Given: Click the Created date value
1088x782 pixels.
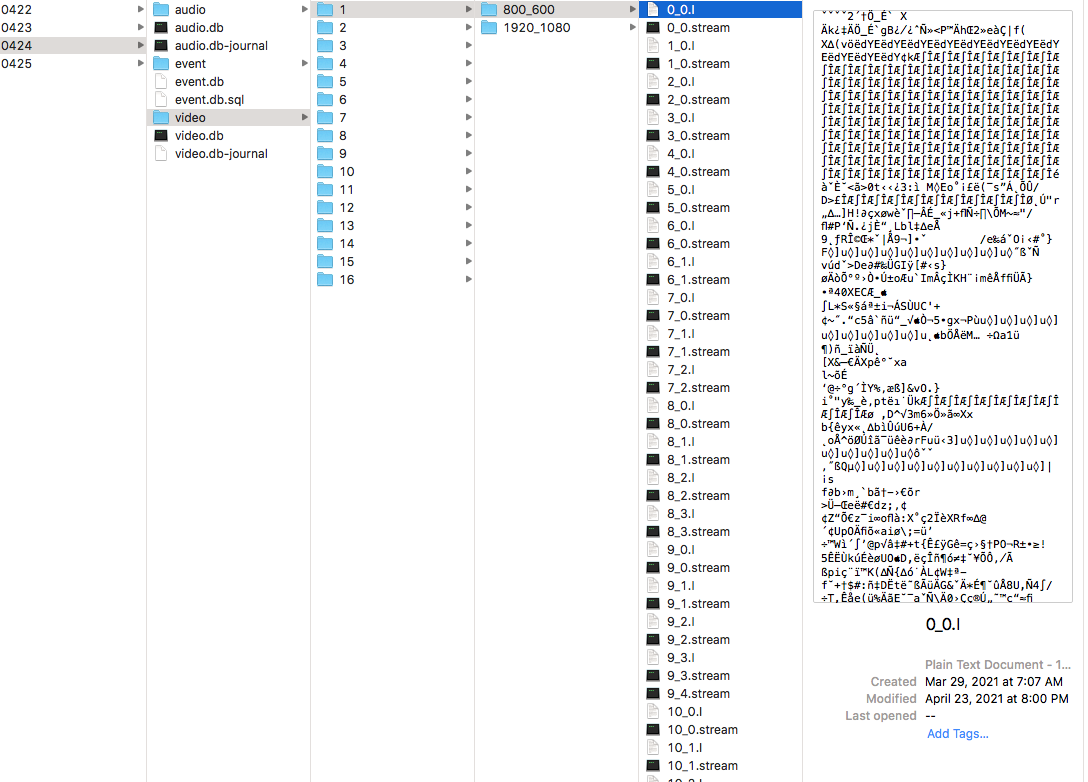Looking at the screenshot, I should tap(994, 682).
